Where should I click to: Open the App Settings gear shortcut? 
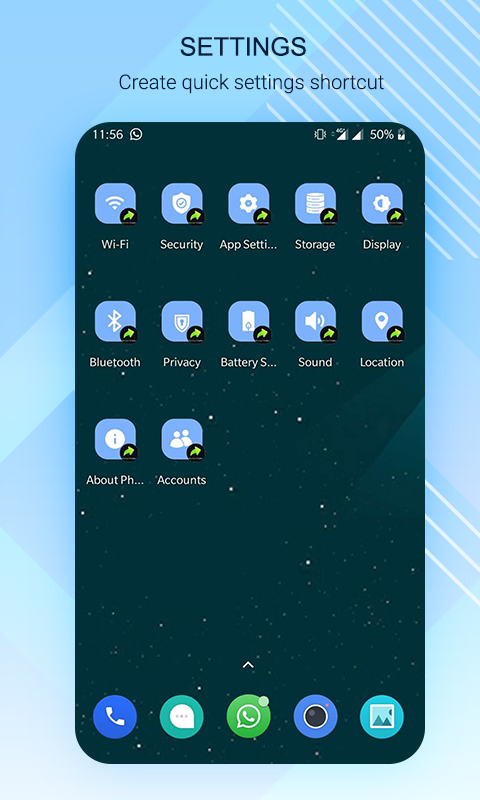click(x=249, y=204)
